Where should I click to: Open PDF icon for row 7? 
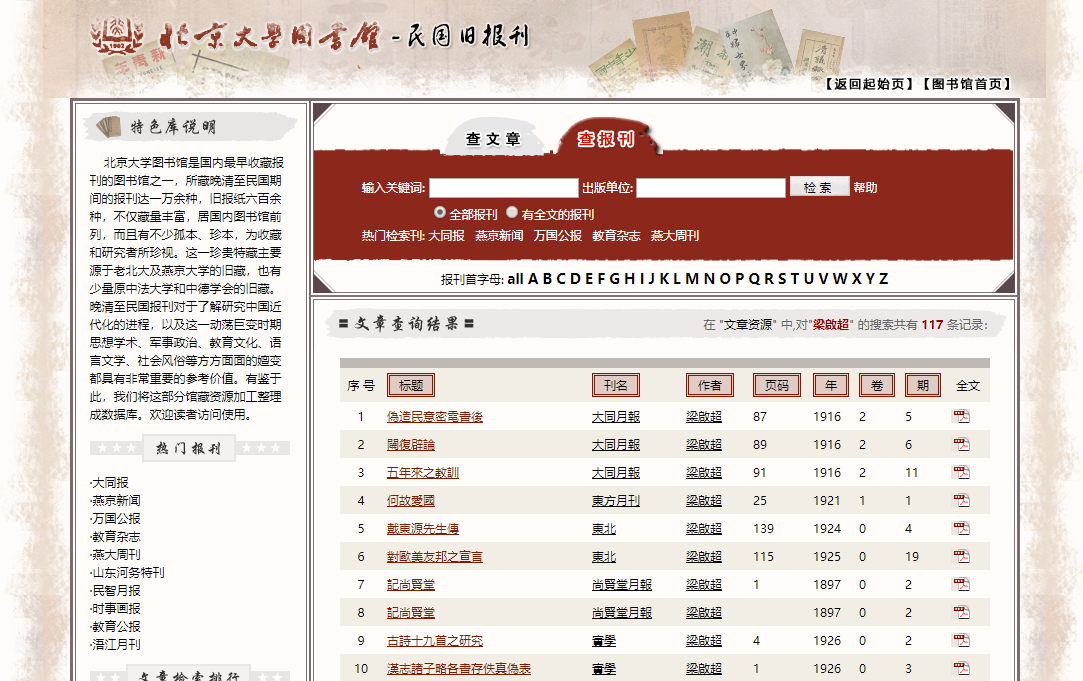point(961,584)
